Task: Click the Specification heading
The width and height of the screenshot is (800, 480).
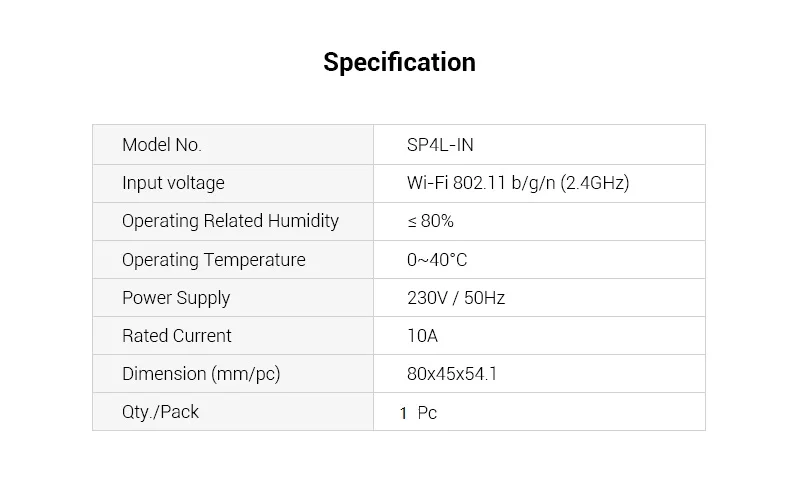Action: 399,63
